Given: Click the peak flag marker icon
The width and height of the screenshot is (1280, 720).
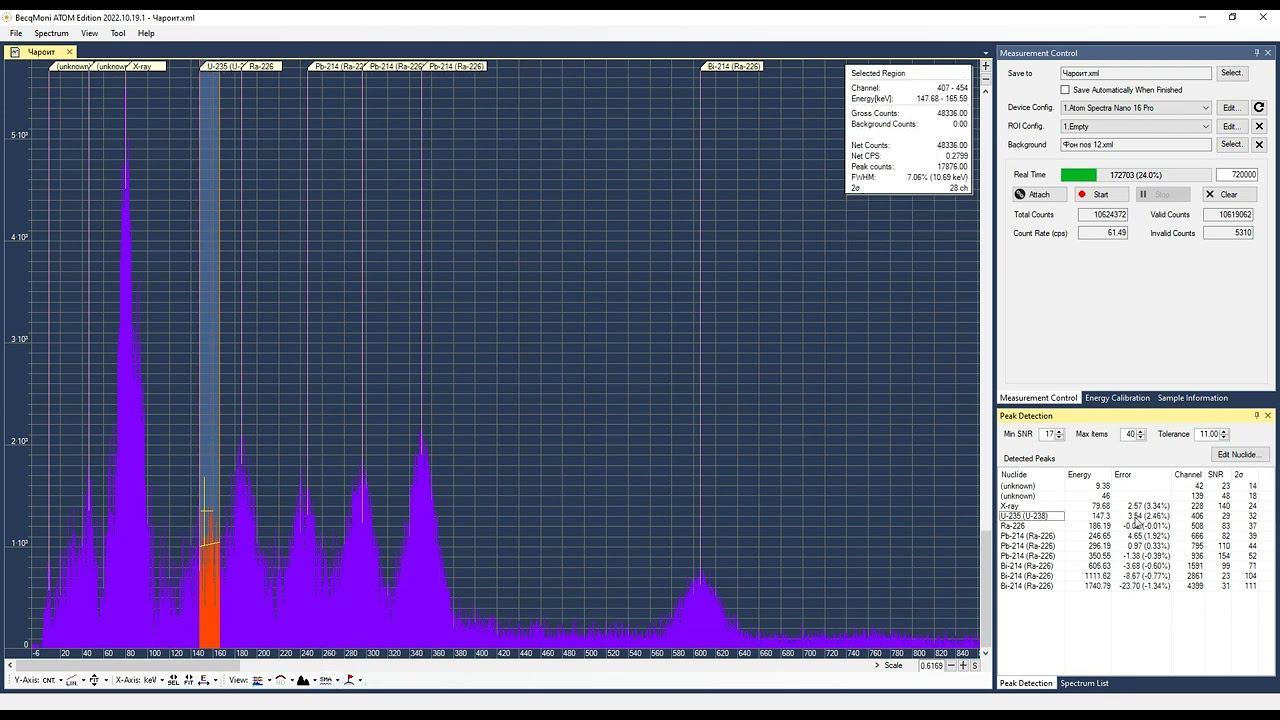Looking at the screenshot, I should [349, 680].
